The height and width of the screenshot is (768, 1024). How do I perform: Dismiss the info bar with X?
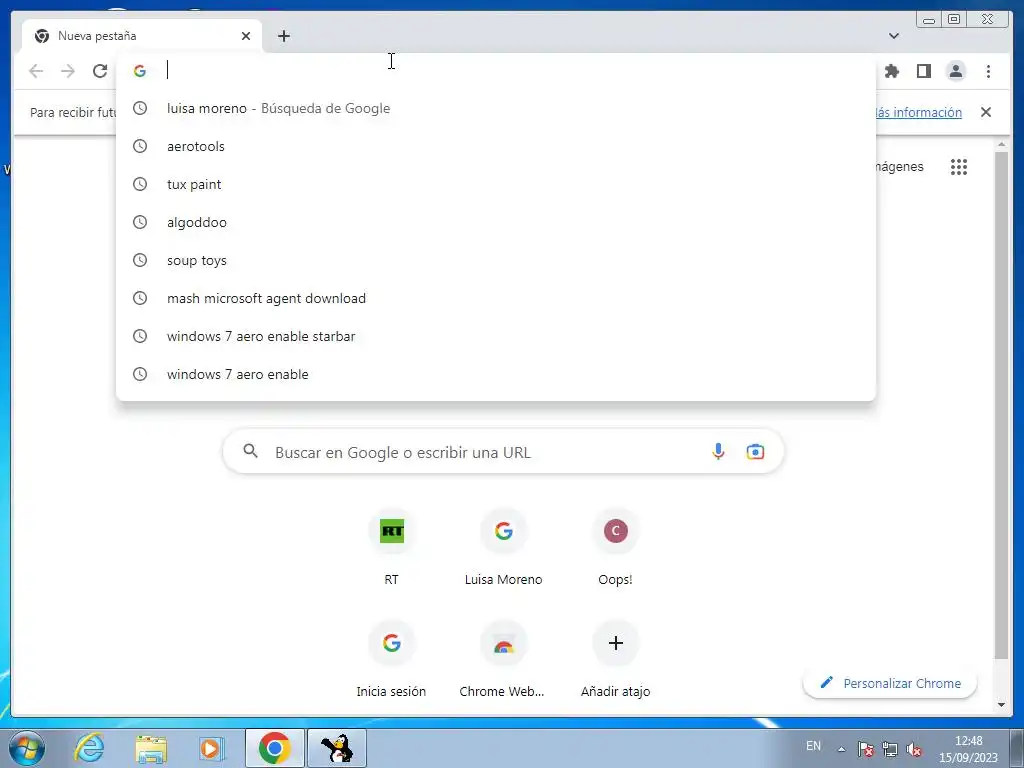(986, 112)
